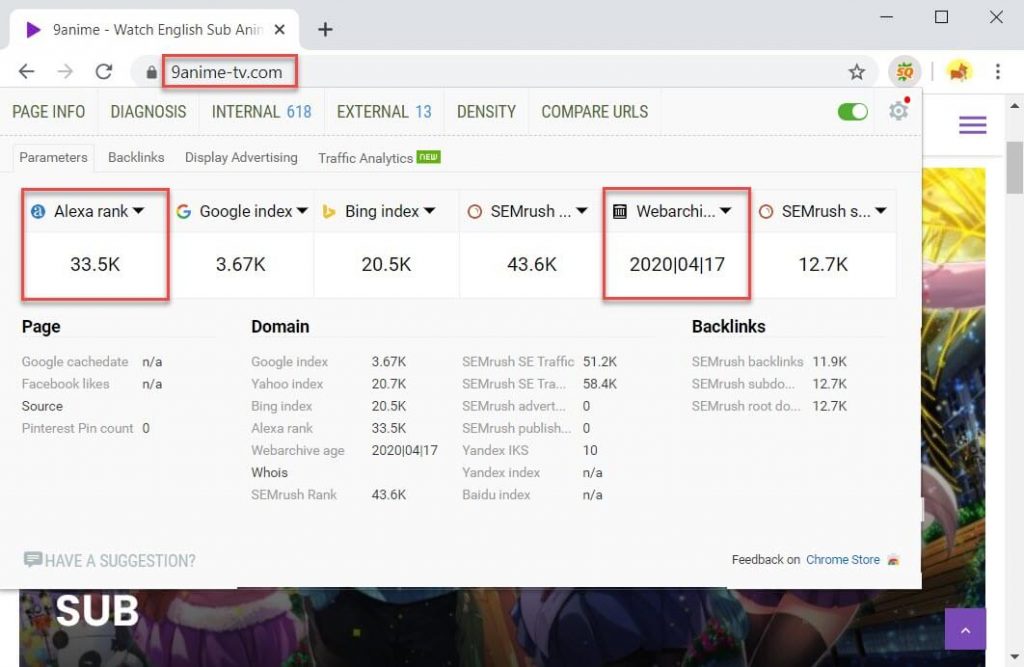Click the Webarchive age label under Domain

tap(298, 450)
